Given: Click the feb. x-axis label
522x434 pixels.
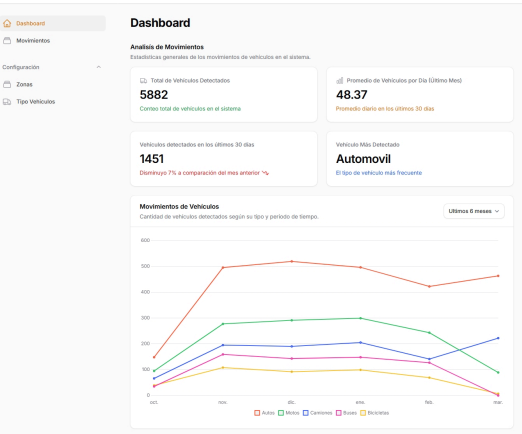Looking at the screenshot, I should [x=429, y=402].
